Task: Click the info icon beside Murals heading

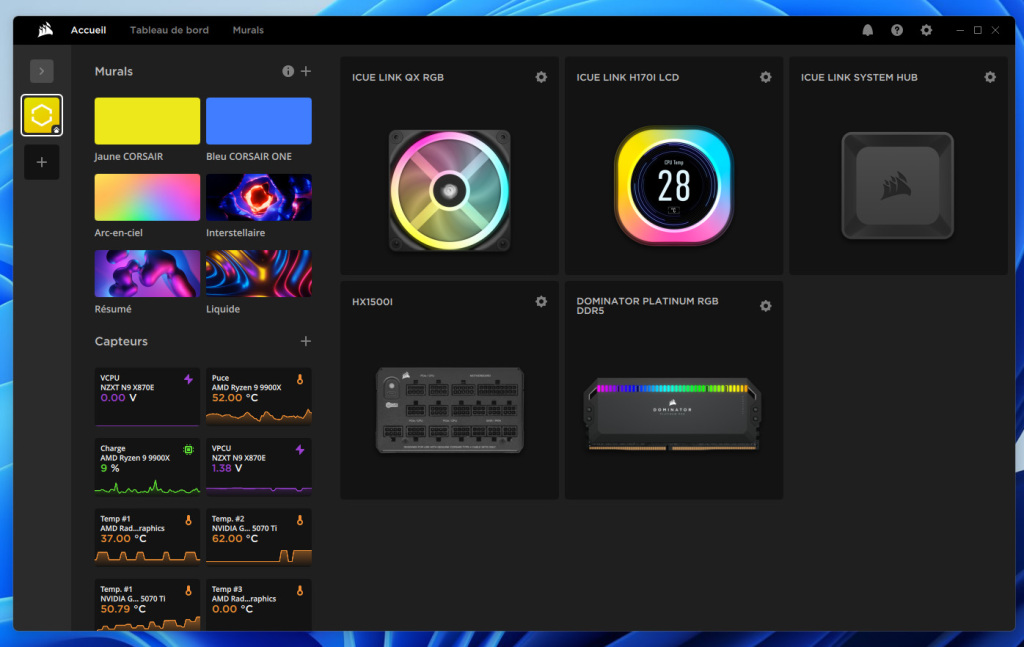Action: 288,71
